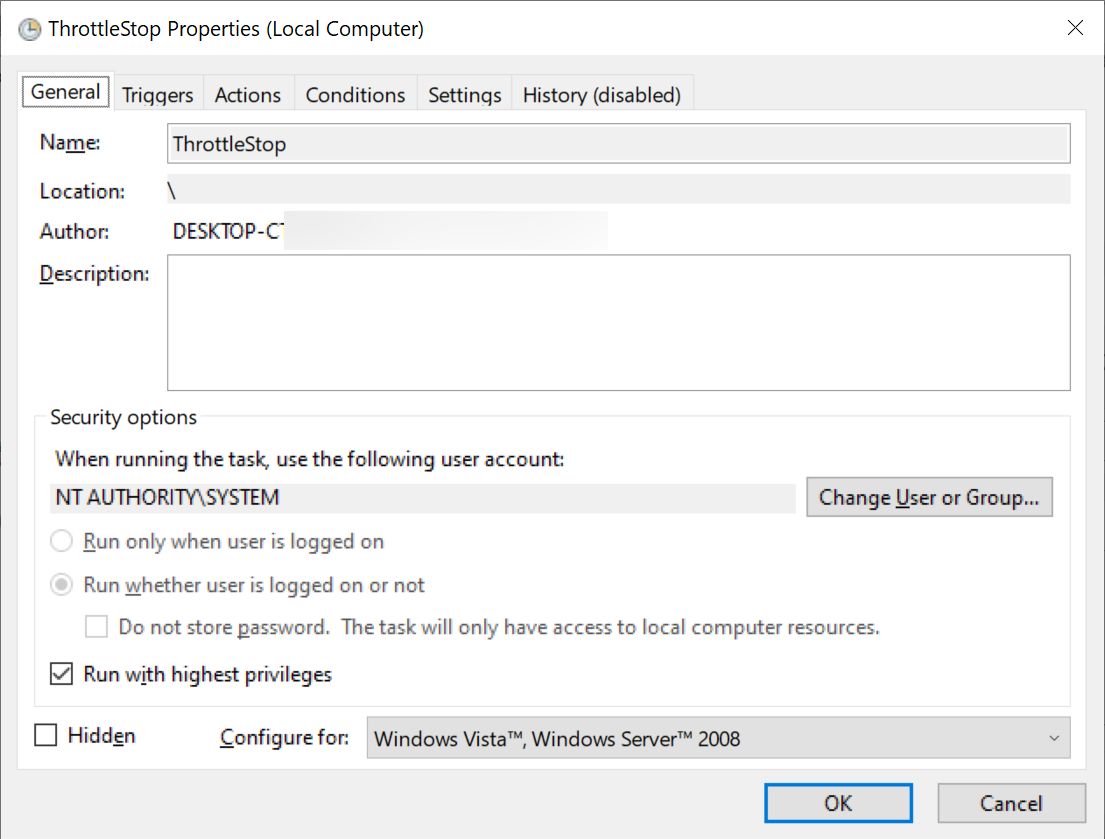View the History (disabled) tab
This screenshot has width=1105, height=839.
602,94
